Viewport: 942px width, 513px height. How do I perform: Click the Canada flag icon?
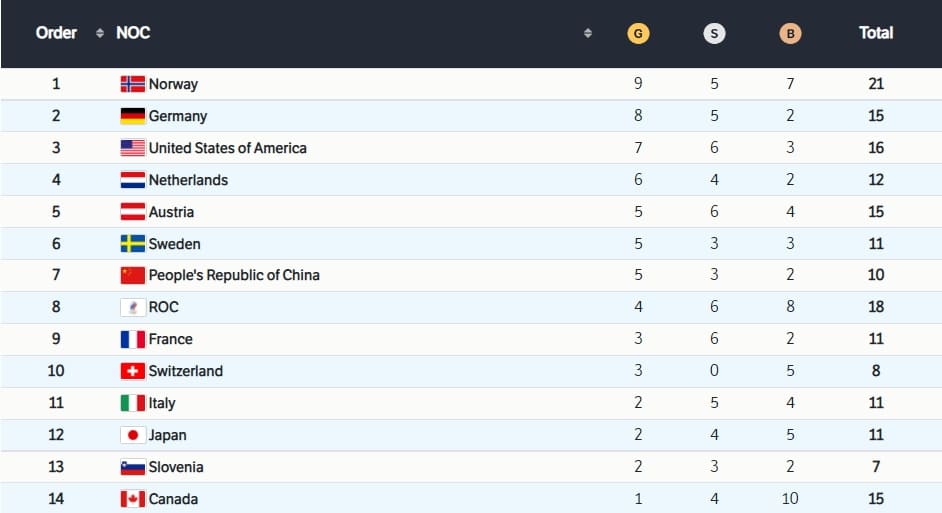pos(132,499)
